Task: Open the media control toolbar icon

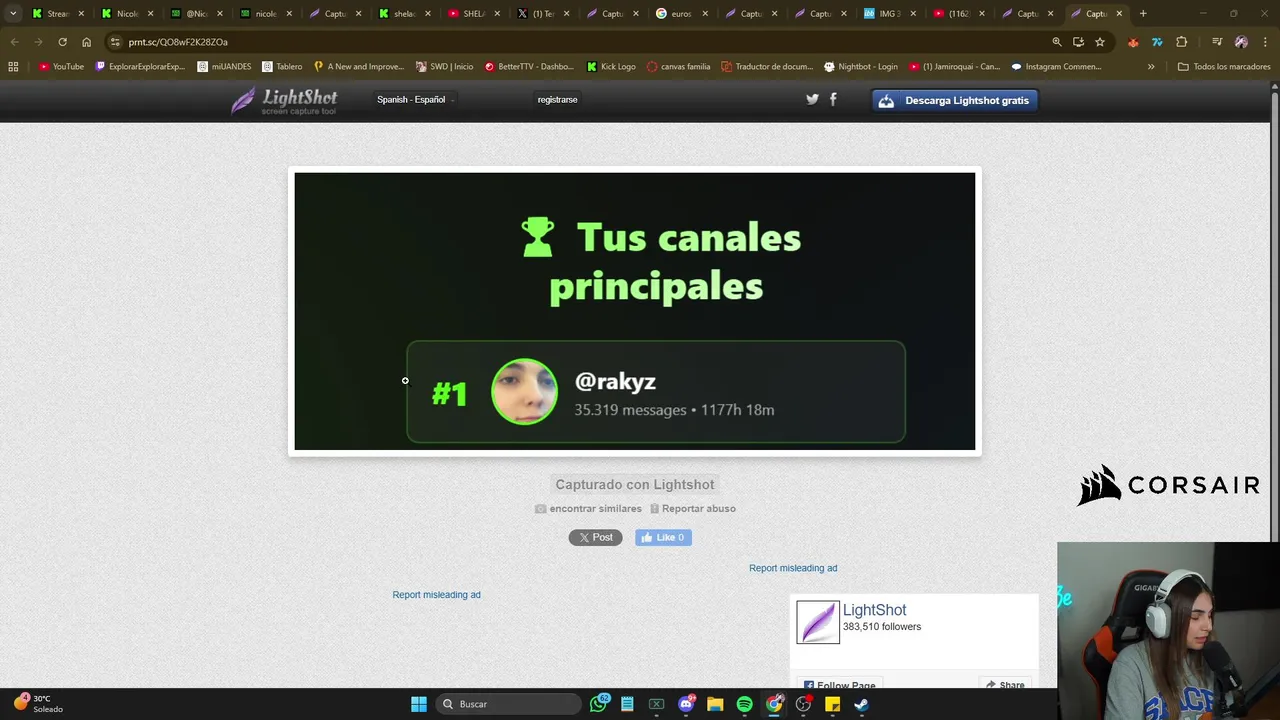Action: [x=1217, y=42]
